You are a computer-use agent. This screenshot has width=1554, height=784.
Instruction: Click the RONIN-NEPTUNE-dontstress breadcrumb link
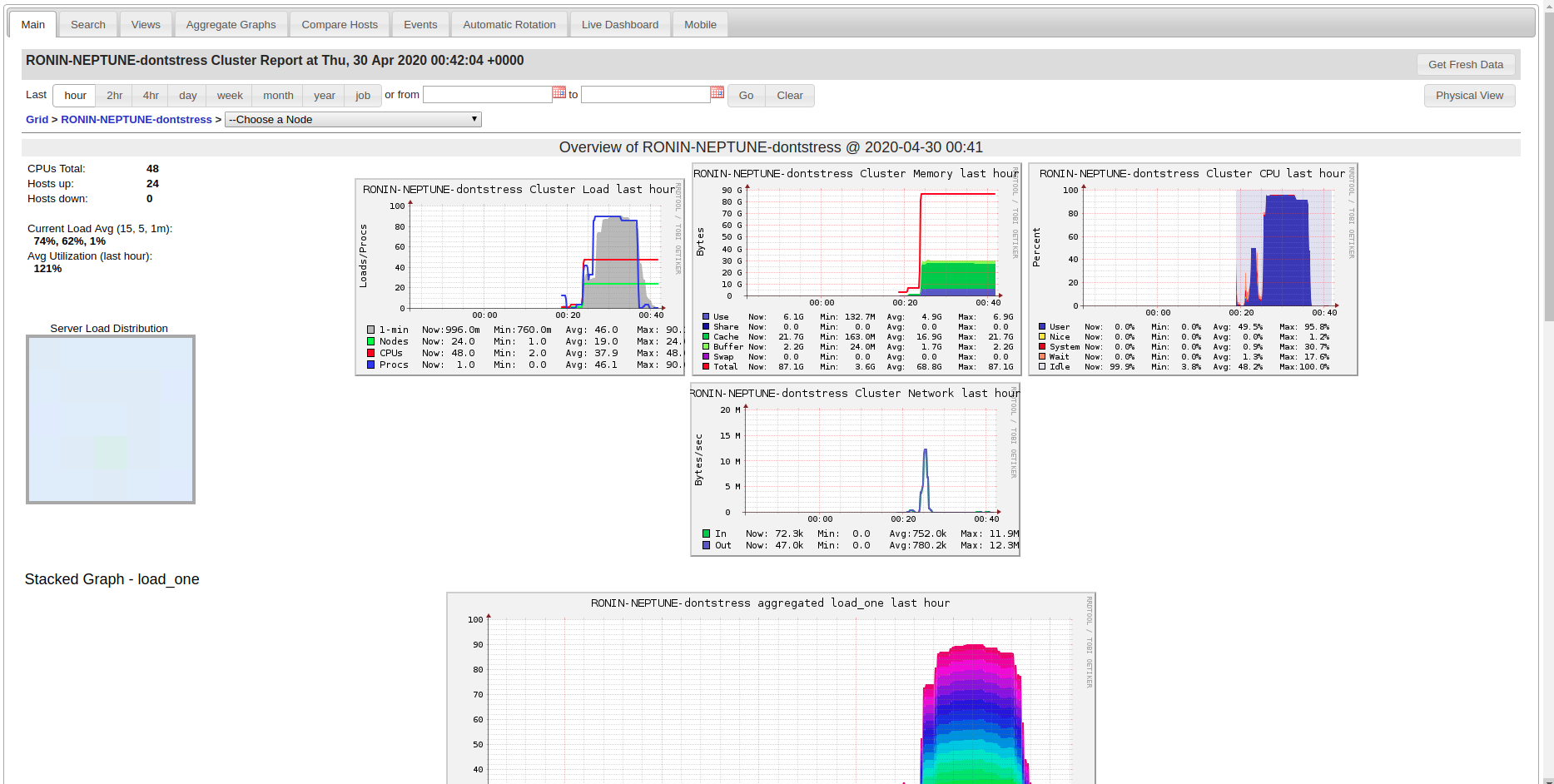pos(137,120)
